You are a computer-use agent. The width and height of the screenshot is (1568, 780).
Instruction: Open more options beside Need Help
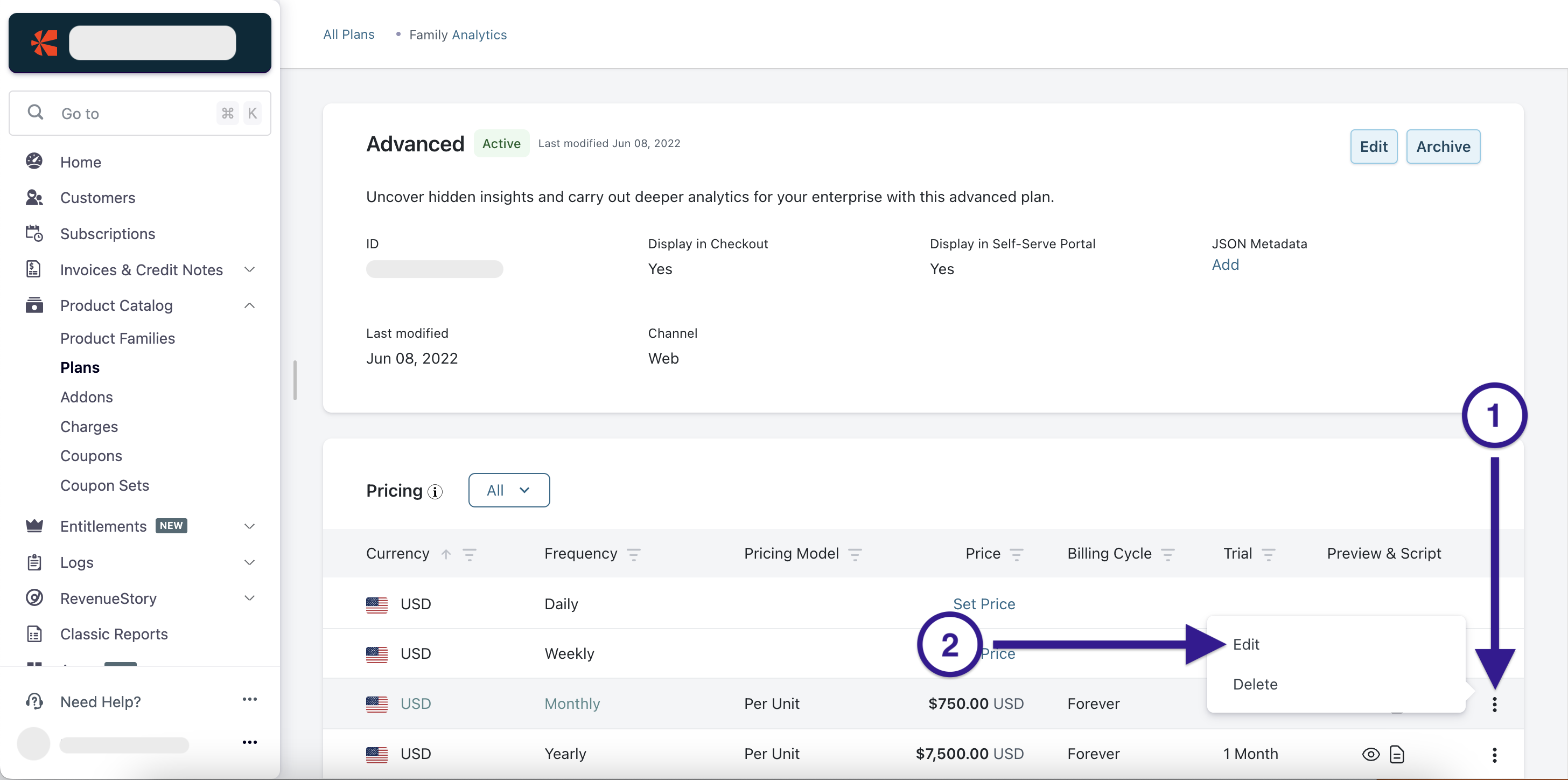249,699
